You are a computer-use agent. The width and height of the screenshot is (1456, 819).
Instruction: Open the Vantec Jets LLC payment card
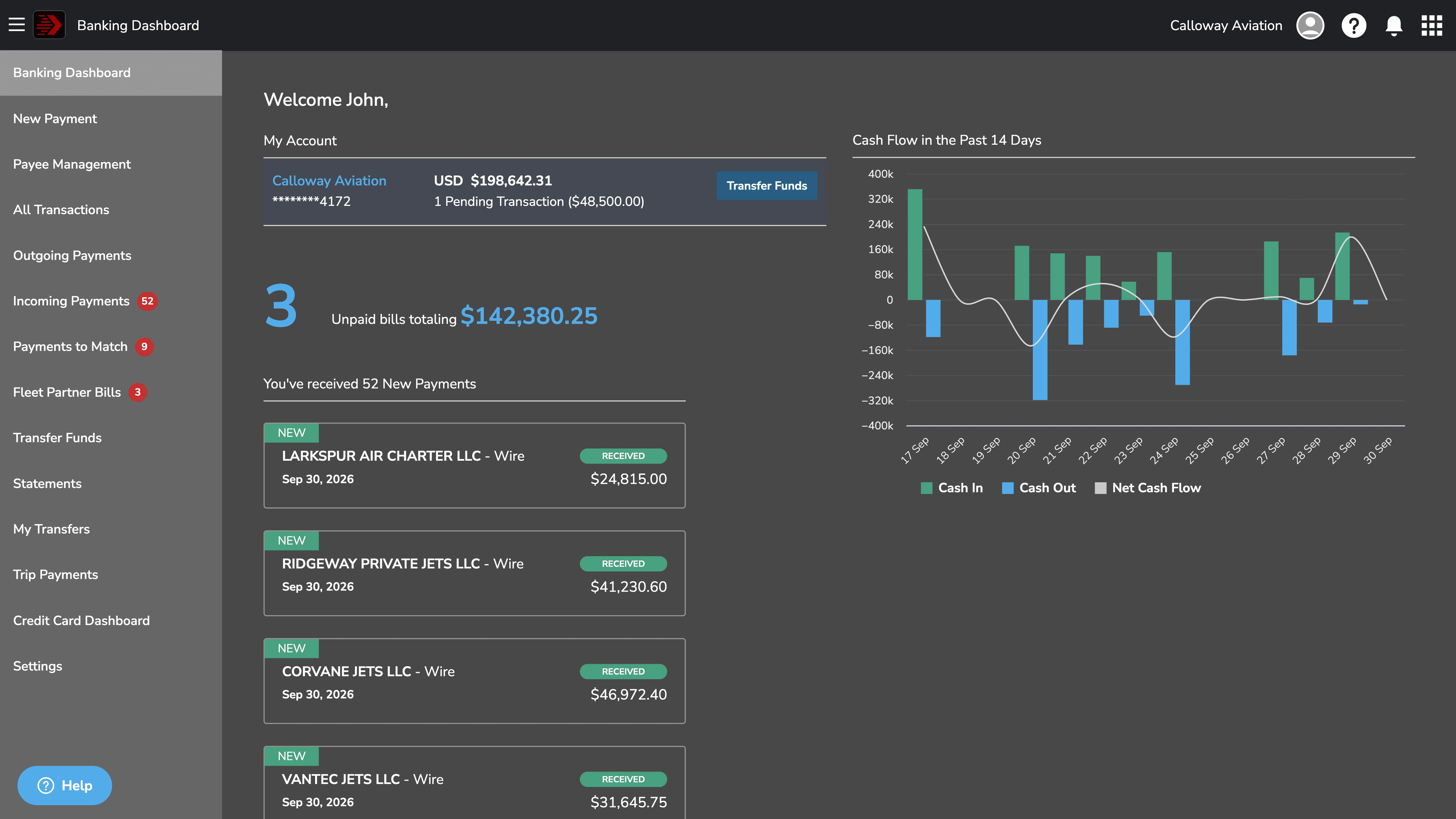(474, 783)
